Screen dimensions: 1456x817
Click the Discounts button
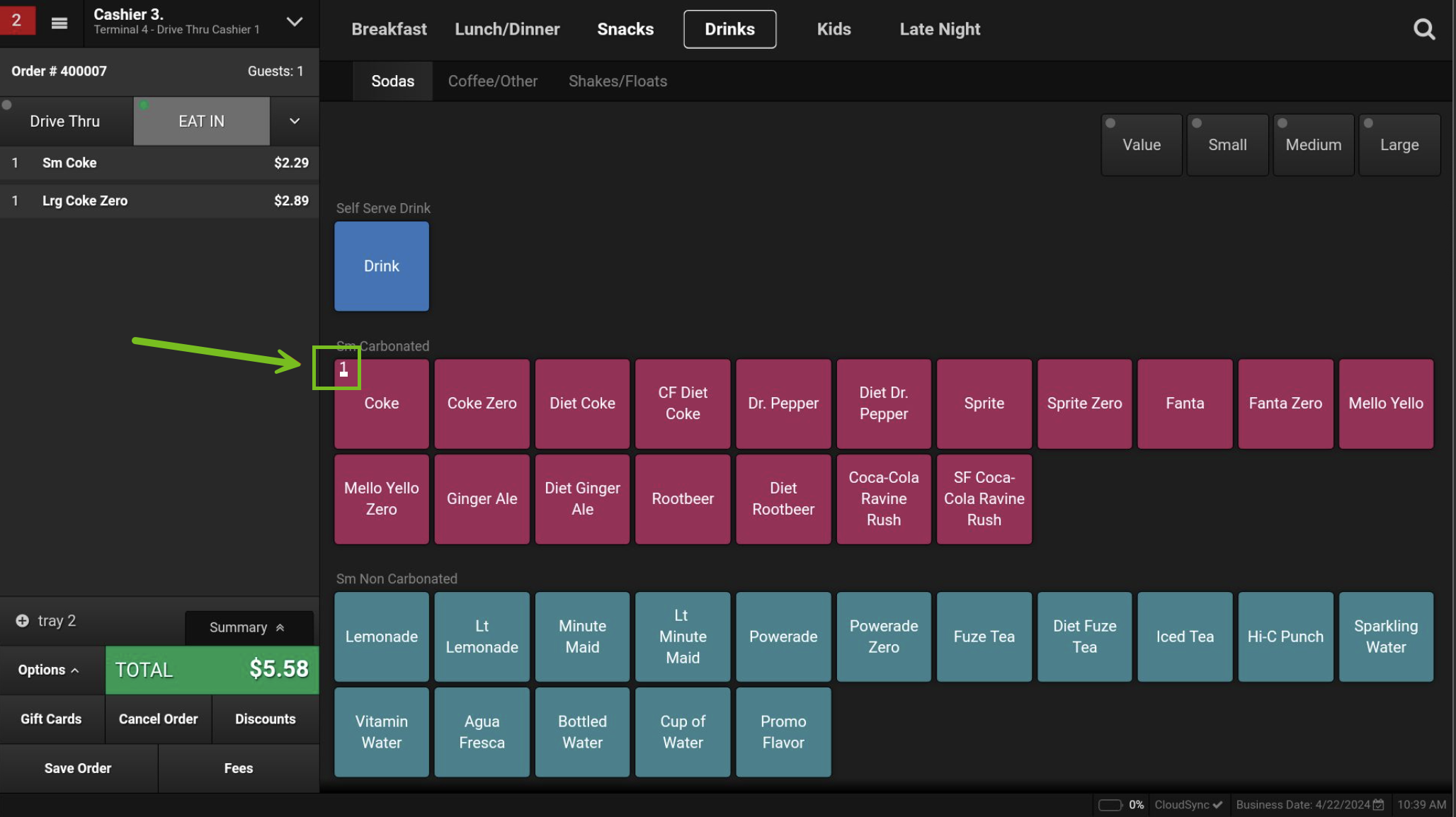click(x=265, y=719)
